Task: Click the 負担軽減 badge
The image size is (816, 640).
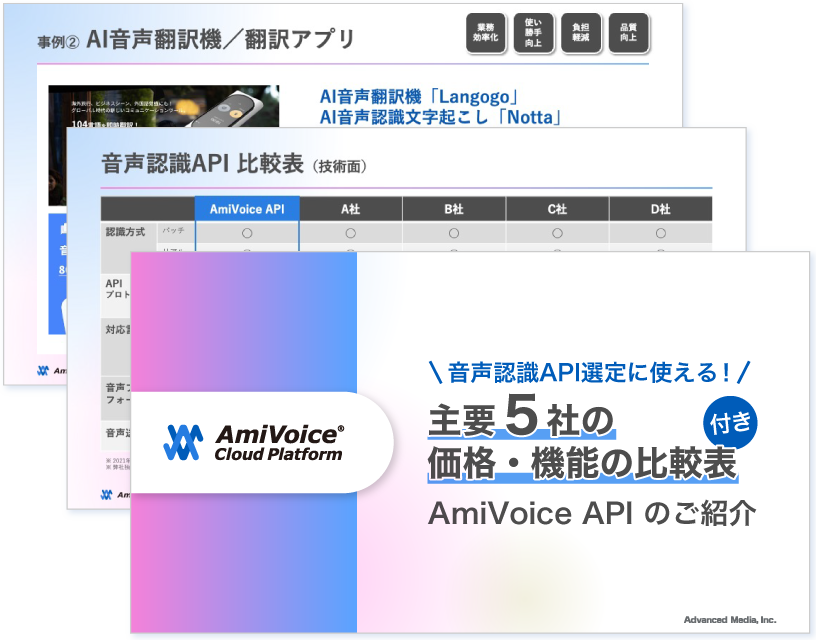Action: (x=581, y=33)
